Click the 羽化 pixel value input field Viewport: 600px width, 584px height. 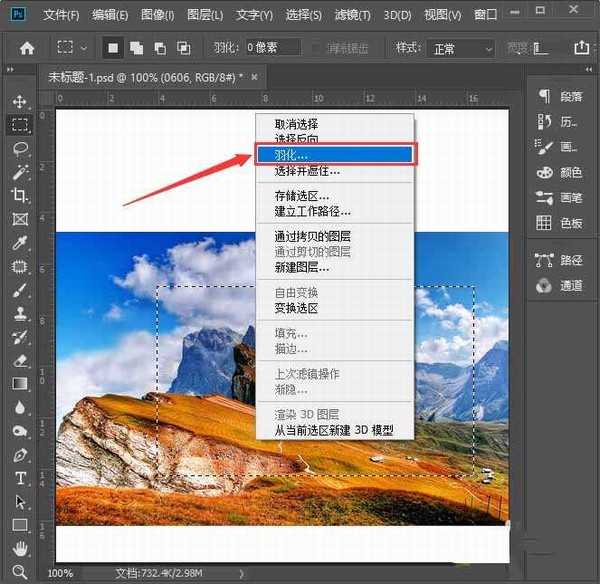coord(272,48)
